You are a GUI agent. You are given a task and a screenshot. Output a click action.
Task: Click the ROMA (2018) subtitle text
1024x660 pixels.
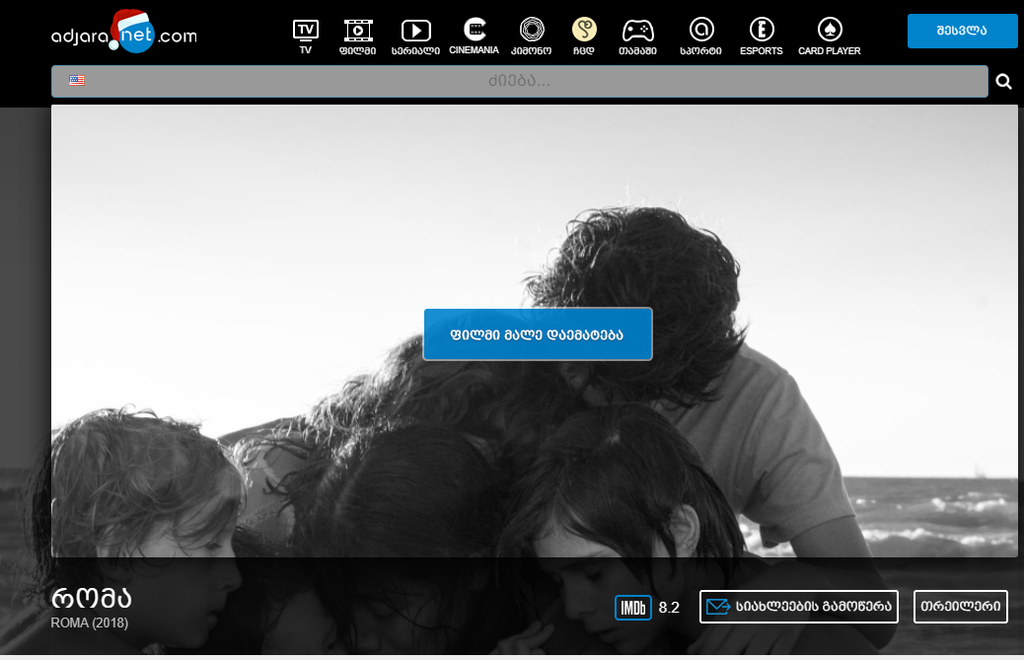[x=89, y=623]
